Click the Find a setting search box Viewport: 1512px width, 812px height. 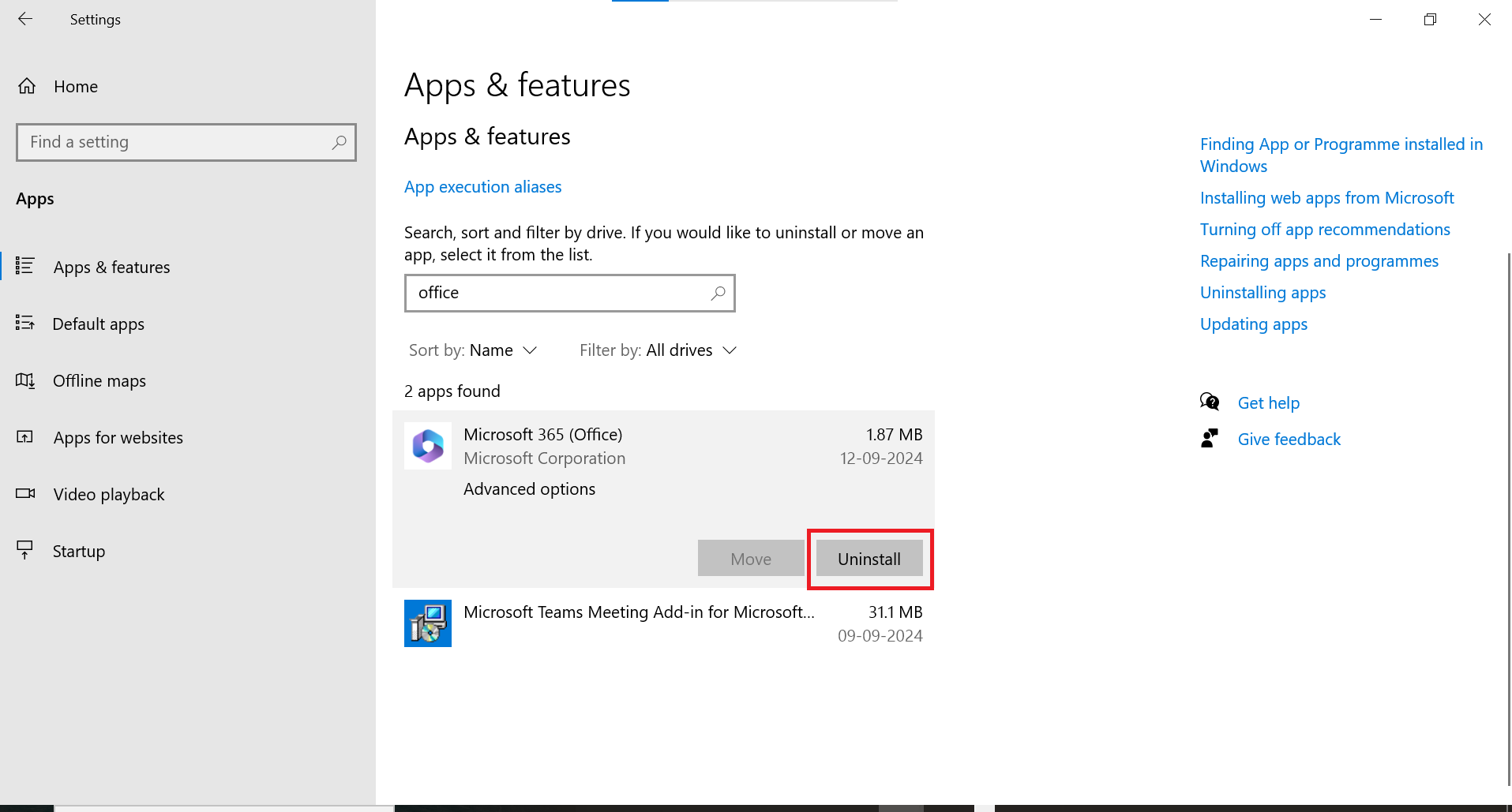click(186, 142)
